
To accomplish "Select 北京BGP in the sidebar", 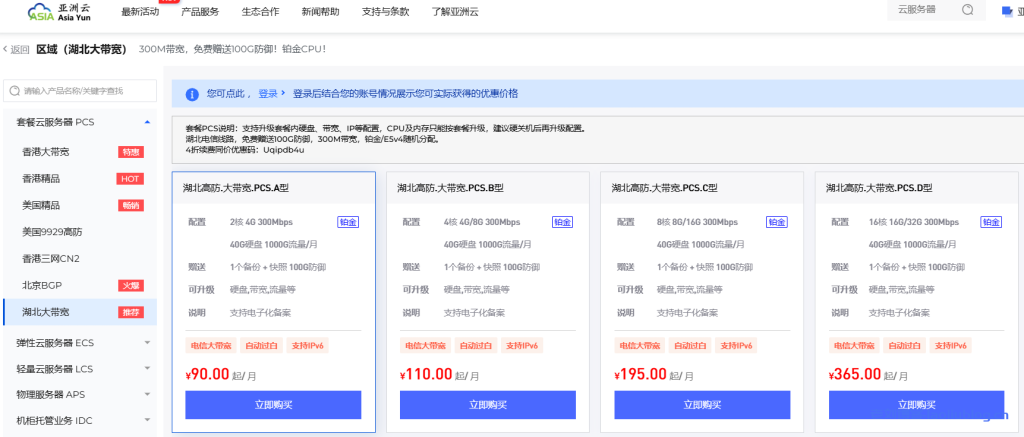I will (42, 285).
